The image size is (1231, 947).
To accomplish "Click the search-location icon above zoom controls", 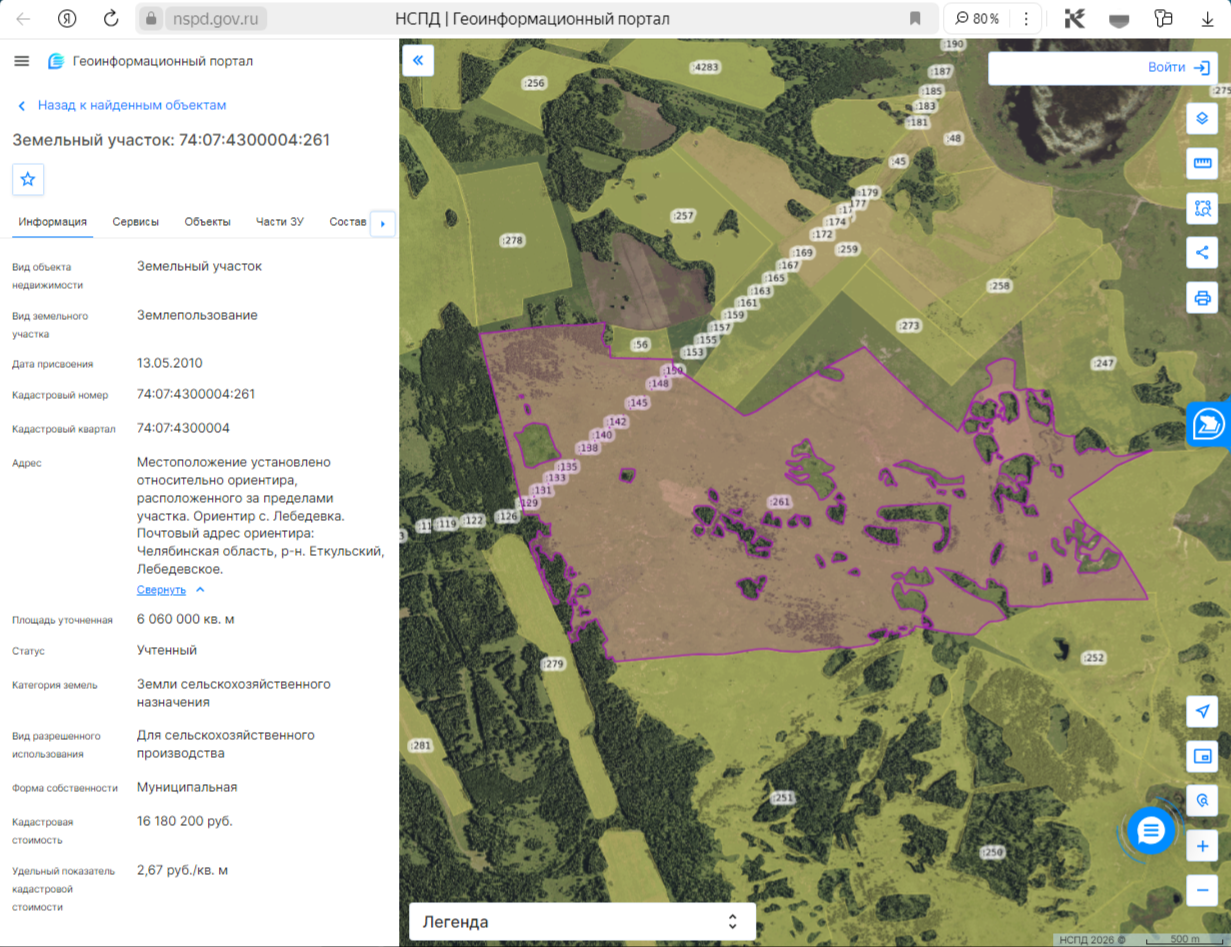I will pos(1202,801).
